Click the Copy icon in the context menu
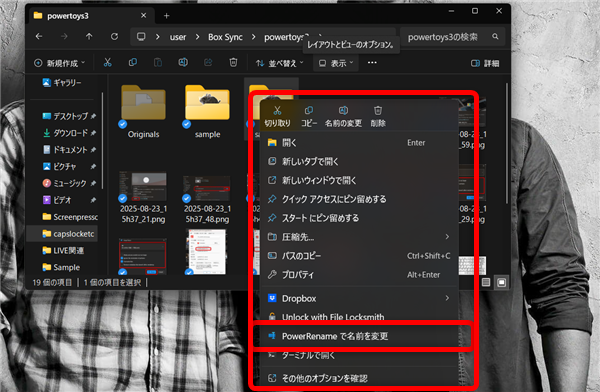 coord(309,111)
